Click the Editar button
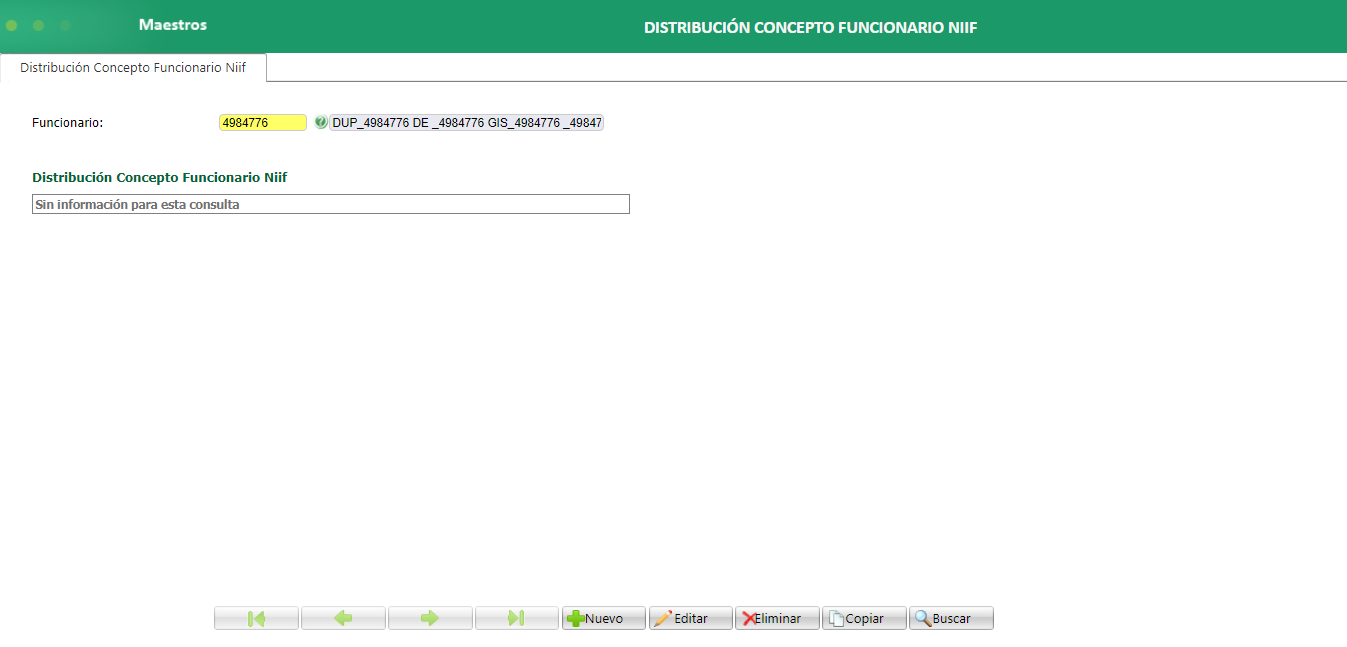Image resolution: width=1347 pixels, height=647 pixels. (691, 618)
